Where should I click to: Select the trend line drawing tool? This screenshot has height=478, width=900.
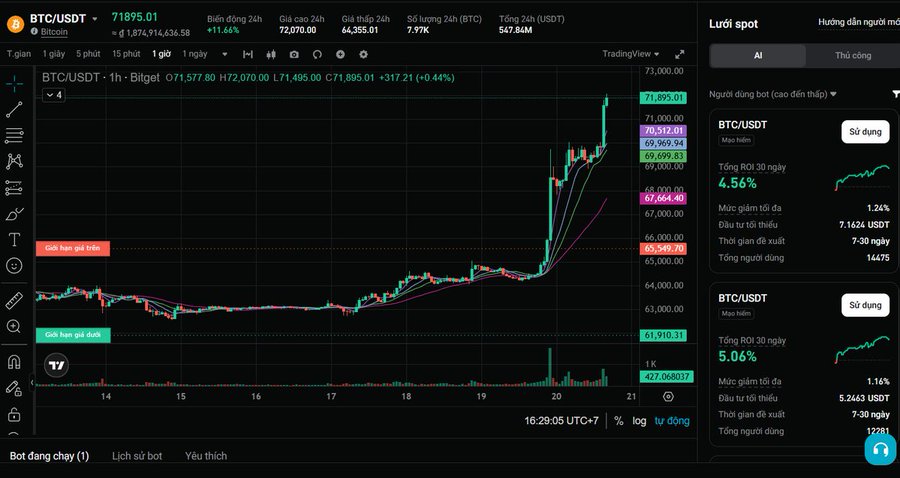tap(14, 110)
